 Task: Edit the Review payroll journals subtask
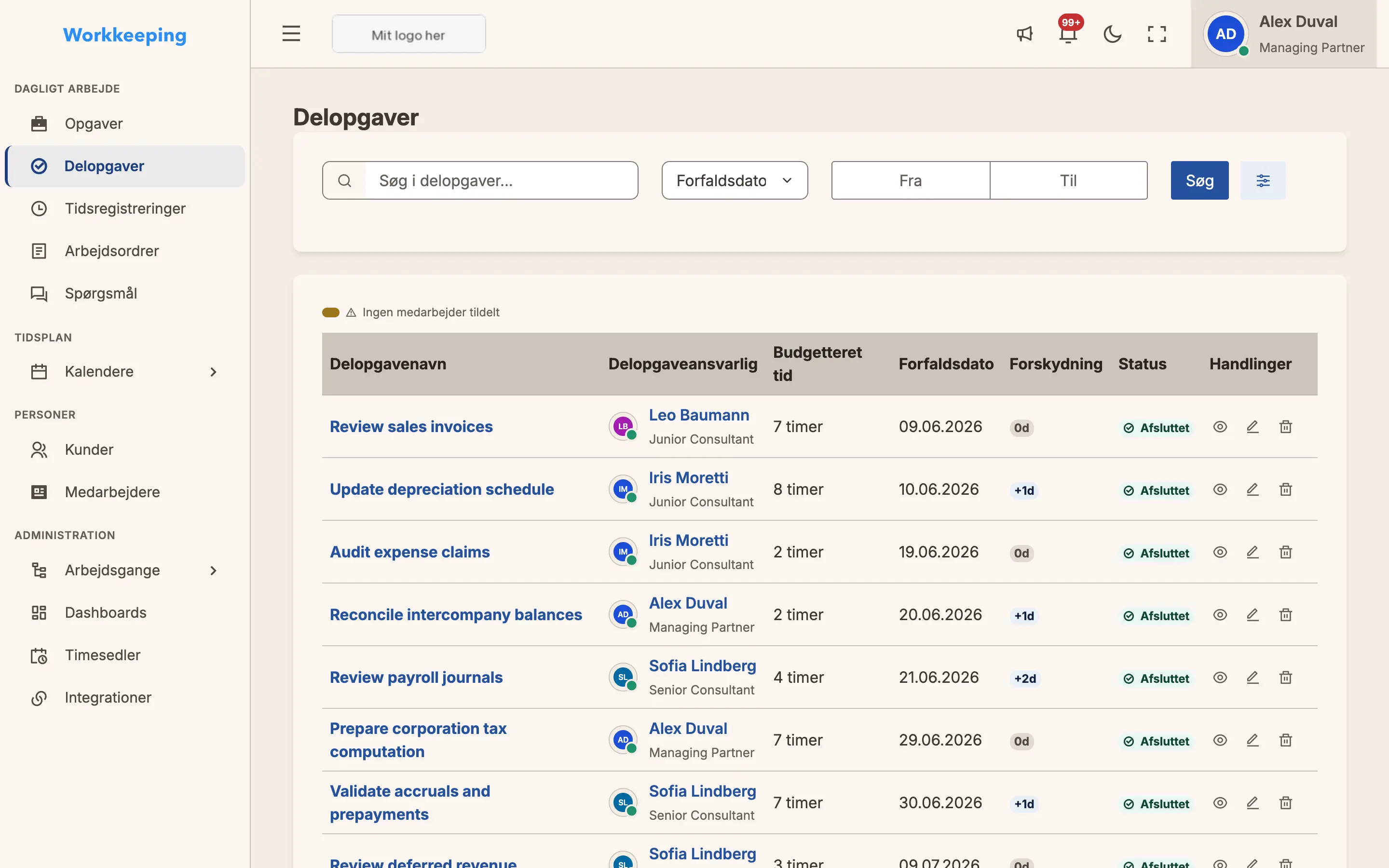(1253, 678)
